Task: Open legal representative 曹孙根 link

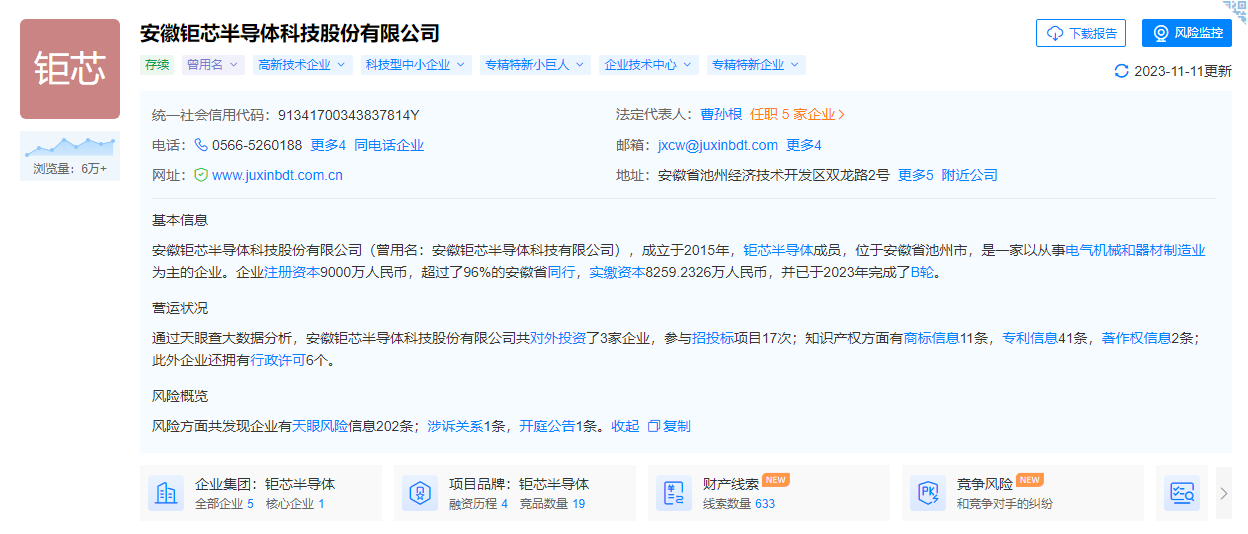Action: pyautogui.click(x=721, y=115)
